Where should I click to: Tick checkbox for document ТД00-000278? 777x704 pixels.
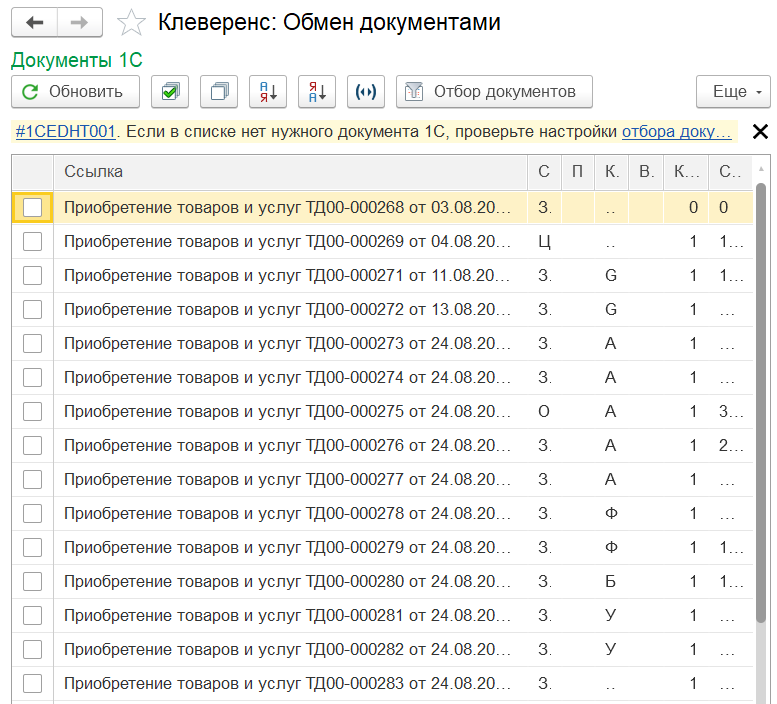(33, 513)
